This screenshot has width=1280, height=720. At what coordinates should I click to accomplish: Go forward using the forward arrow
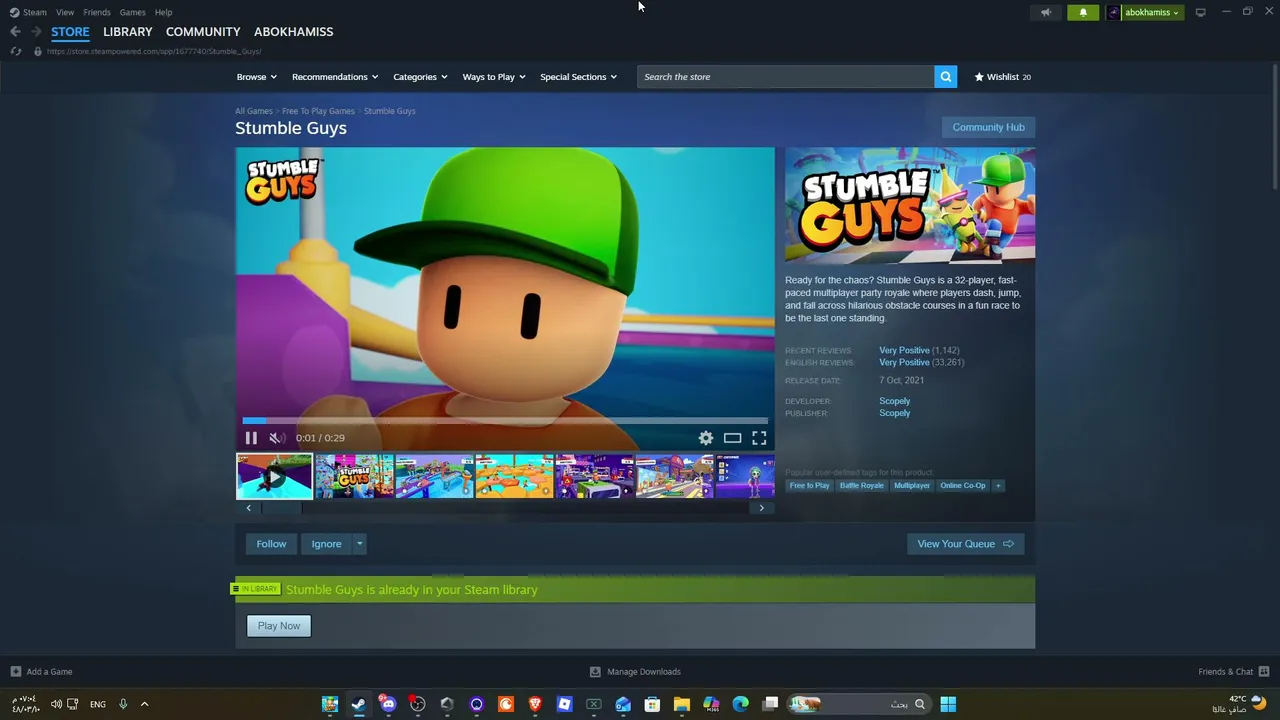point(36,32)
